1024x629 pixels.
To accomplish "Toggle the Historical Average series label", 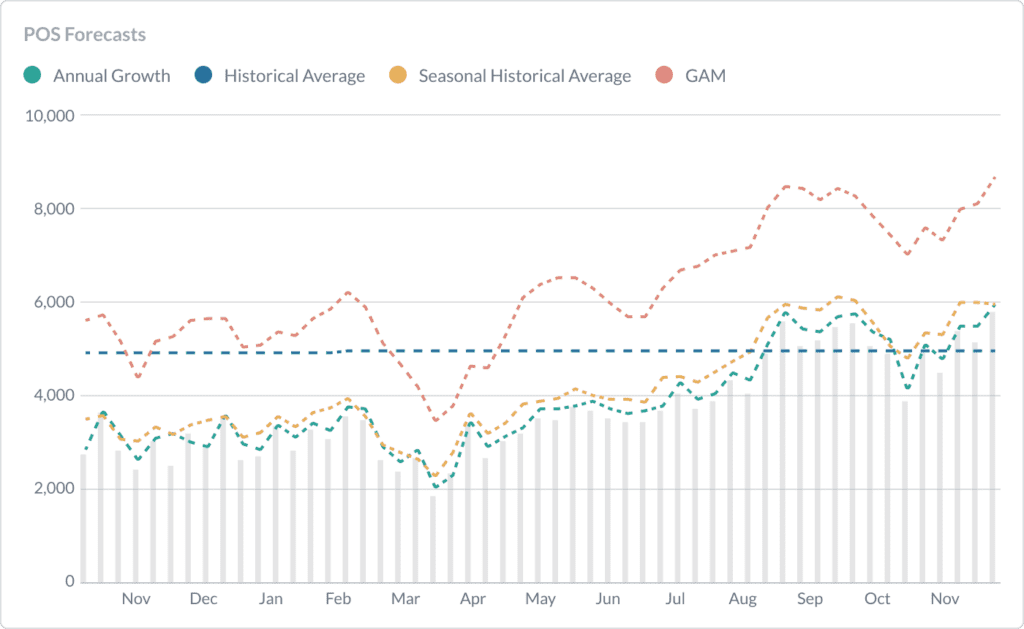I will [294, 76].
